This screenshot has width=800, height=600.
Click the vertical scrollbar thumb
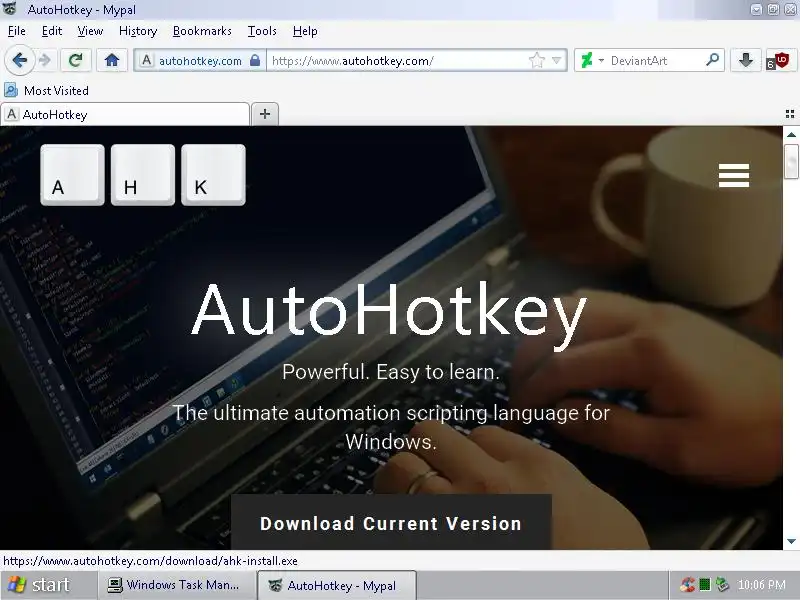(791, 161)
